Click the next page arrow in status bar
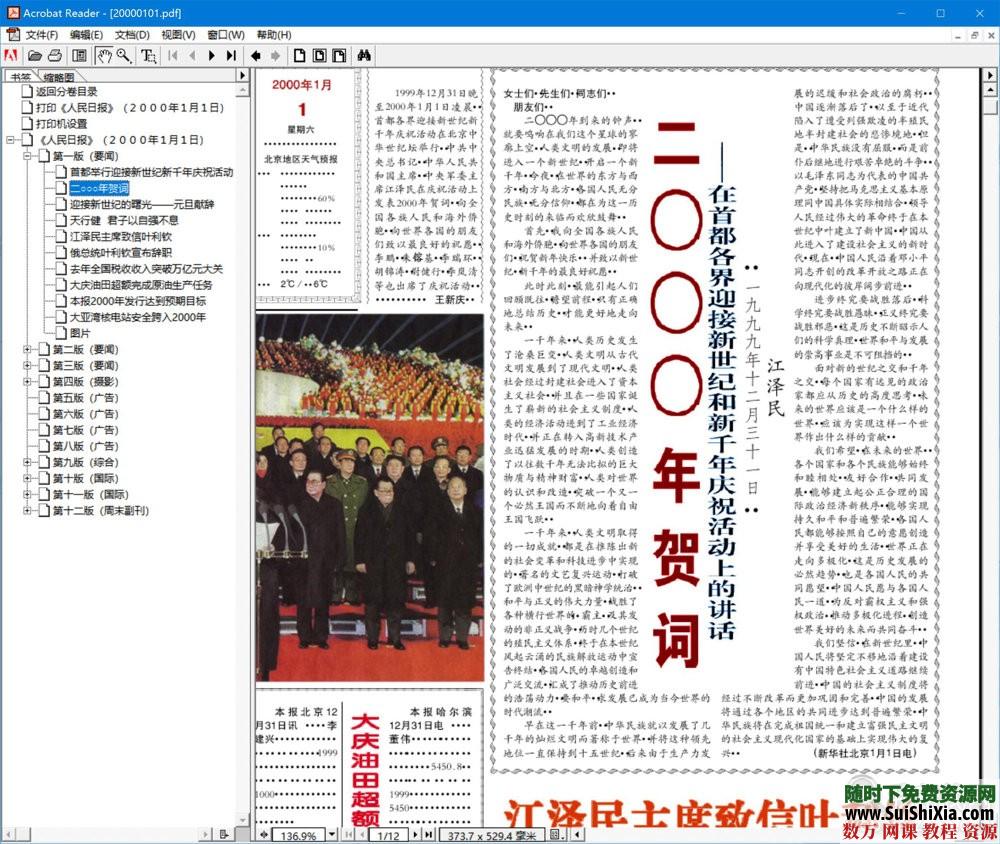Image resolution: width=1000 pixels, height=844 pixels. (x=415, y=834)
